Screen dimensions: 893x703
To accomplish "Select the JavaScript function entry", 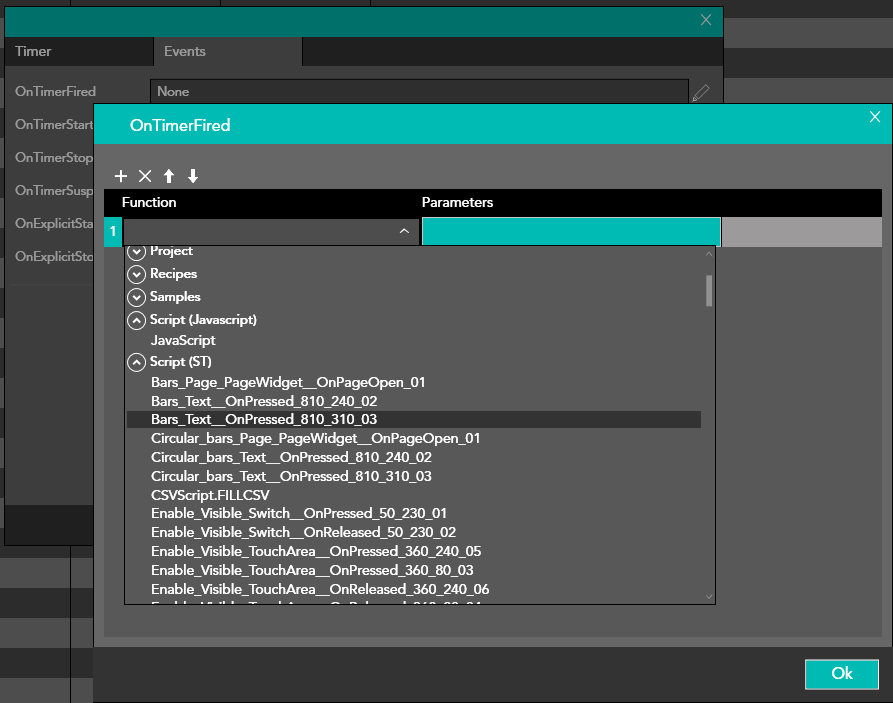I will (183, 341).
